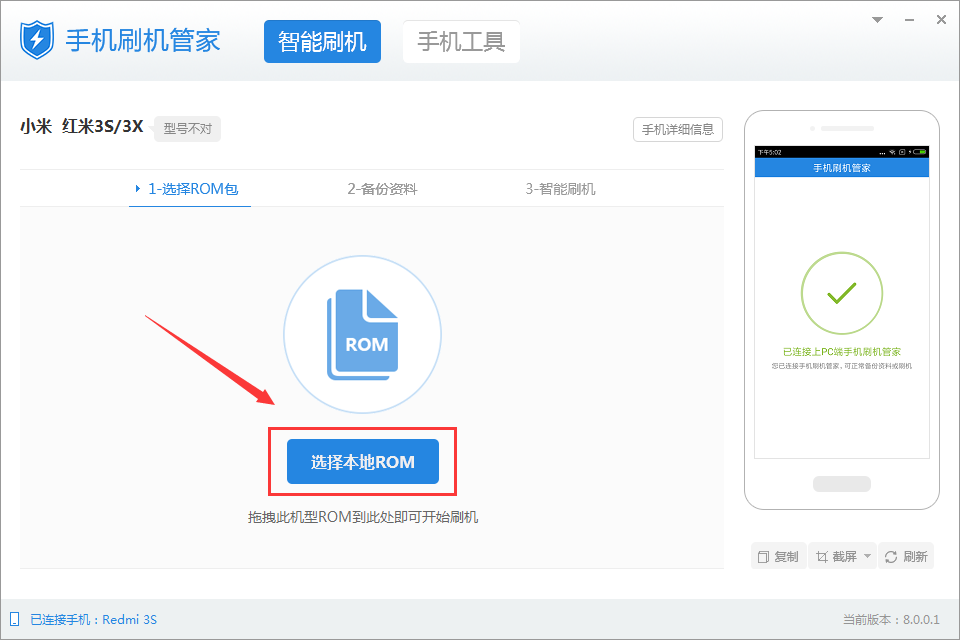Switch to the 智能刷机 tab

[x=322, y=42]
